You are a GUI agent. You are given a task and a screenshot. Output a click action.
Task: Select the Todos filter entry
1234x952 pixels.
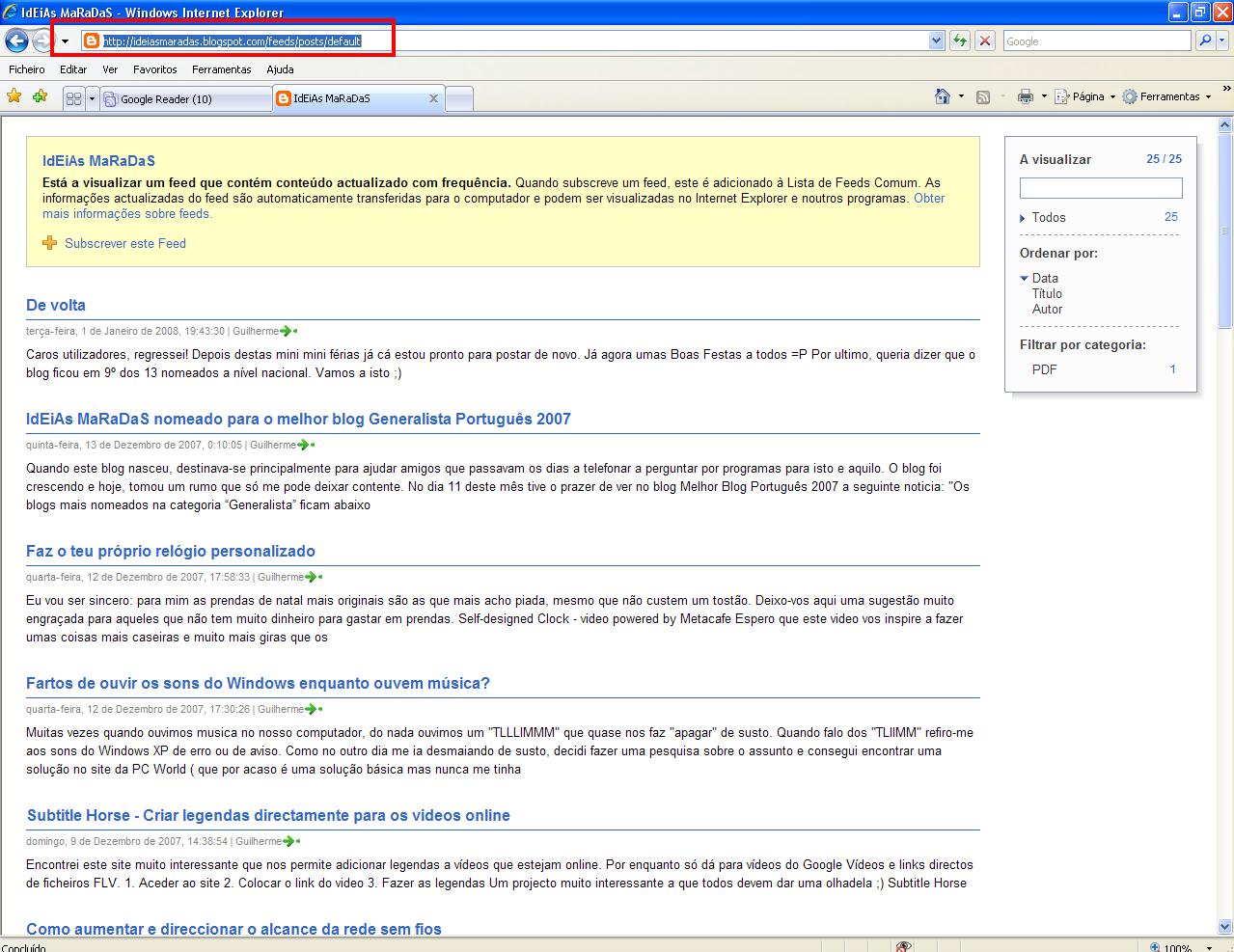pyautogui.click(x=1049, y=217)
